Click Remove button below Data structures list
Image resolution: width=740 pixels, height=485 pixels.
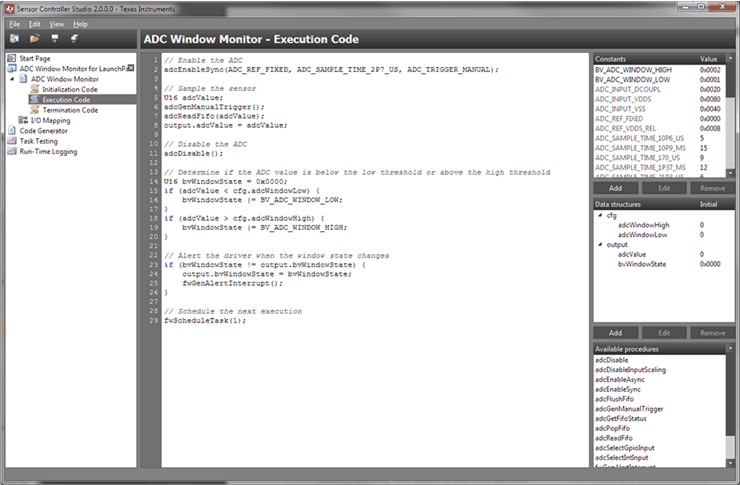713,333
